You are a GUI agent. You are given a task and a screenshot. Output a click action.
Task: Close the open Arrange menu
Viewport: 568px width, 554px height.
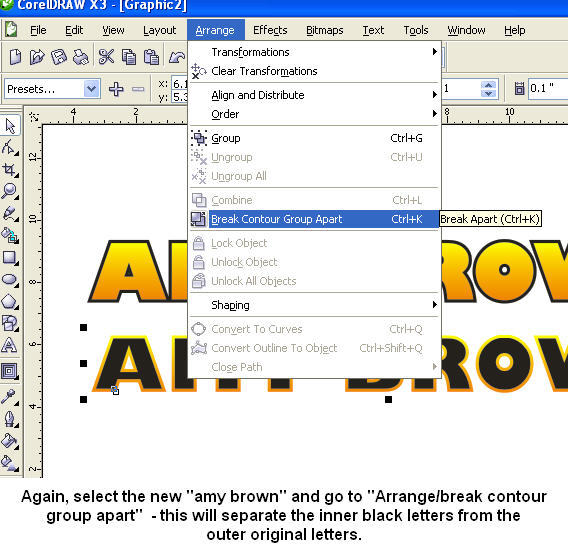pos(215,30)
